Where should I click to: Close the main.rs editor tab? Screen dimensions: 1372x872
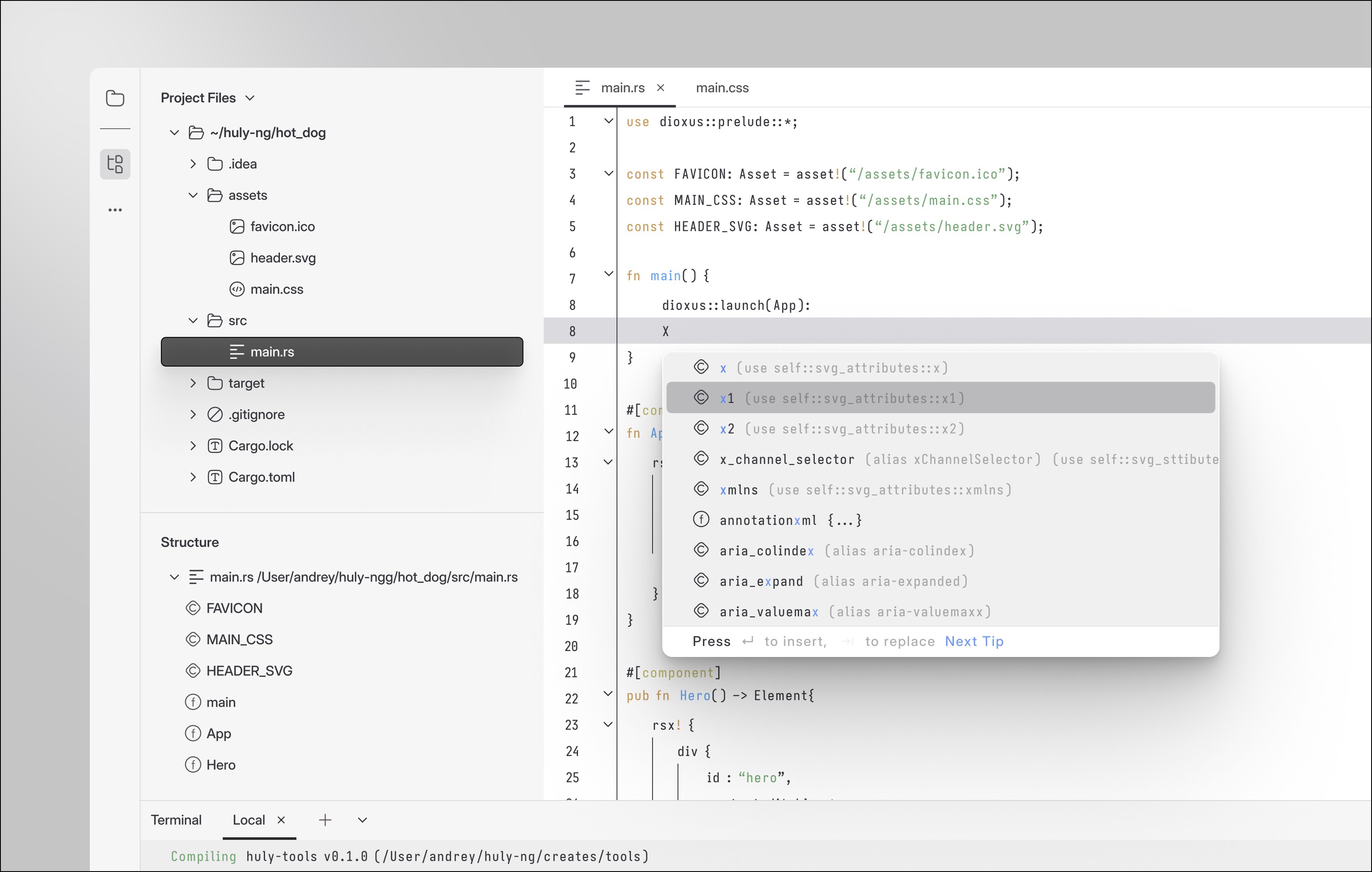coord(660,88)
